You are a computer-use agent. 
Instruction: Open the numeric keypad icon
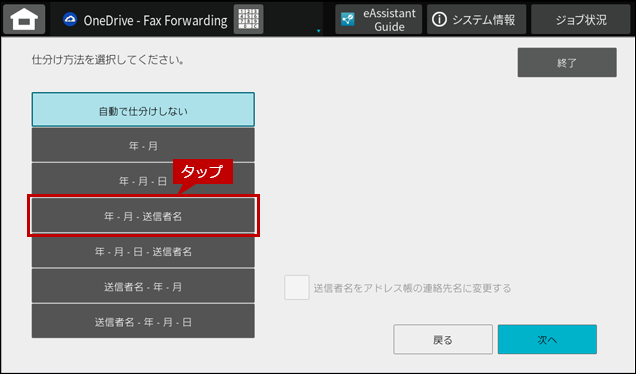point(248,19)
